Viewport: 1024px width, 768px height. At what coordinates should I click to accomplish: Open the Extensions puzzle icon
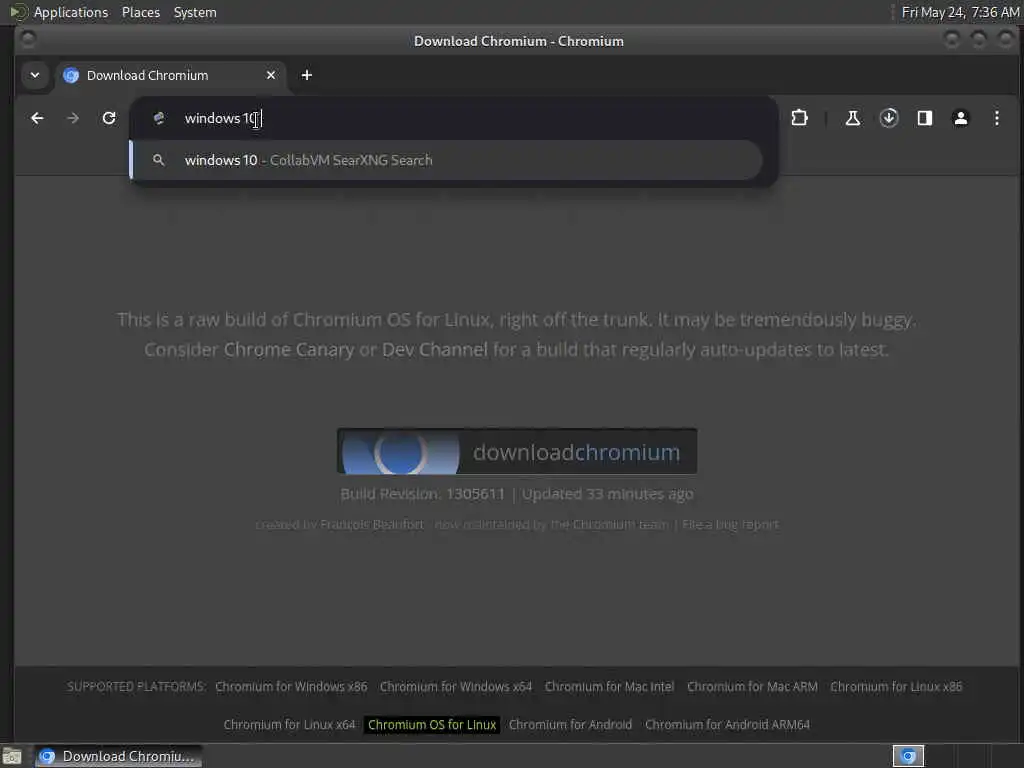pyautogui.click(x=799, y=118)
